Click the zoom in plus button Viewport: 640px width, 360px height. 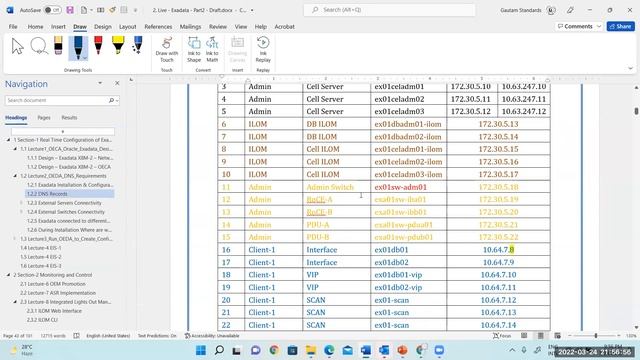pyautogui.click(x=619, y=336)
